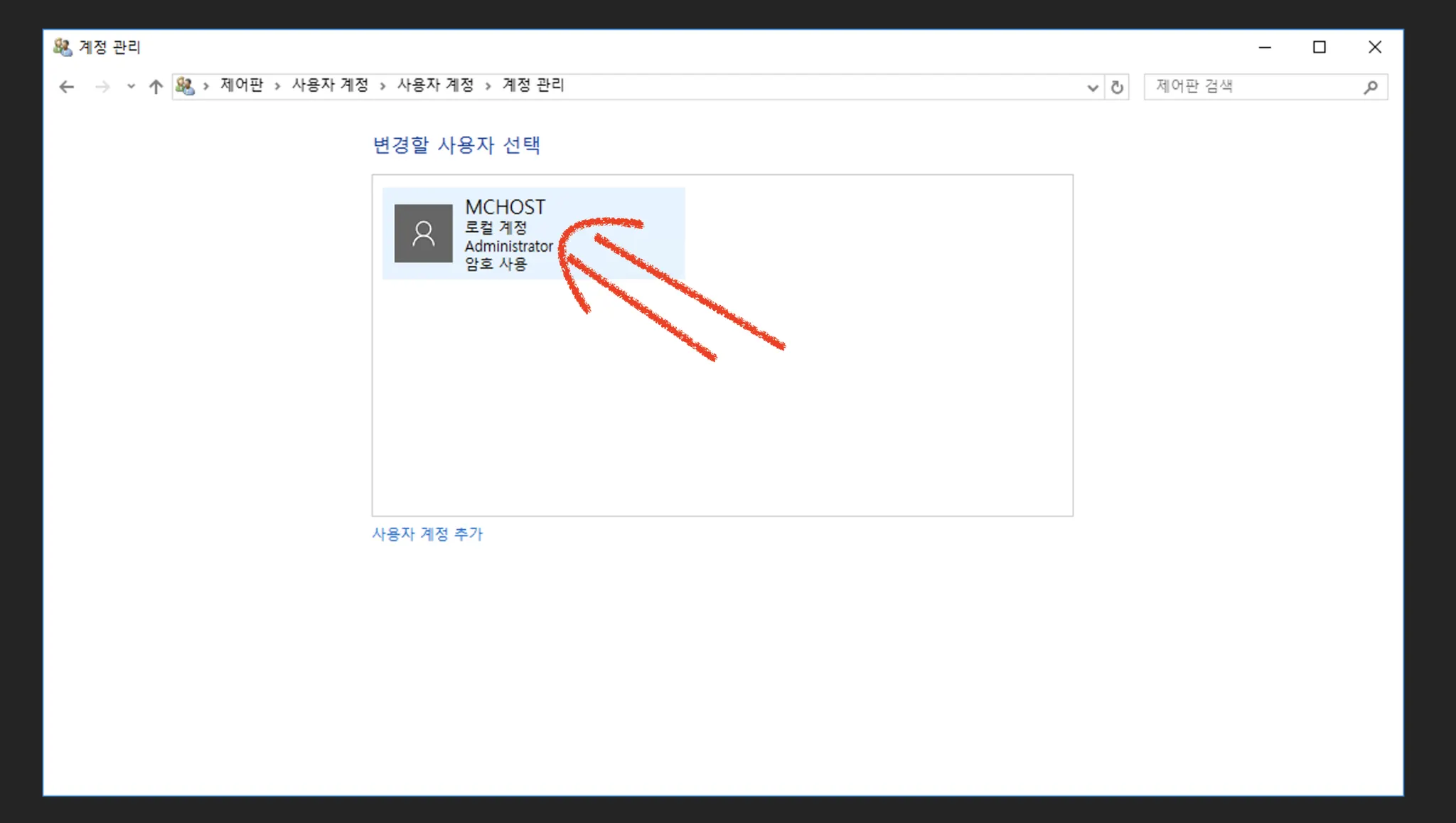This screenshot has width=1456, height=823.
Task: Click the up directory arrow
Action: pos(156,87)
